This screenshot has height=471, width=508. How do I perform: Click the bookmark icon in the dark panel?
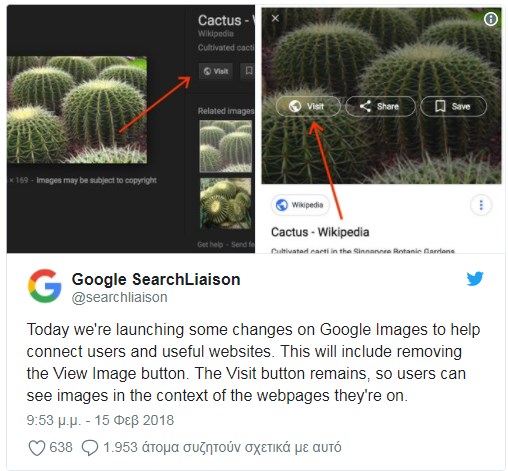(248, 71)
